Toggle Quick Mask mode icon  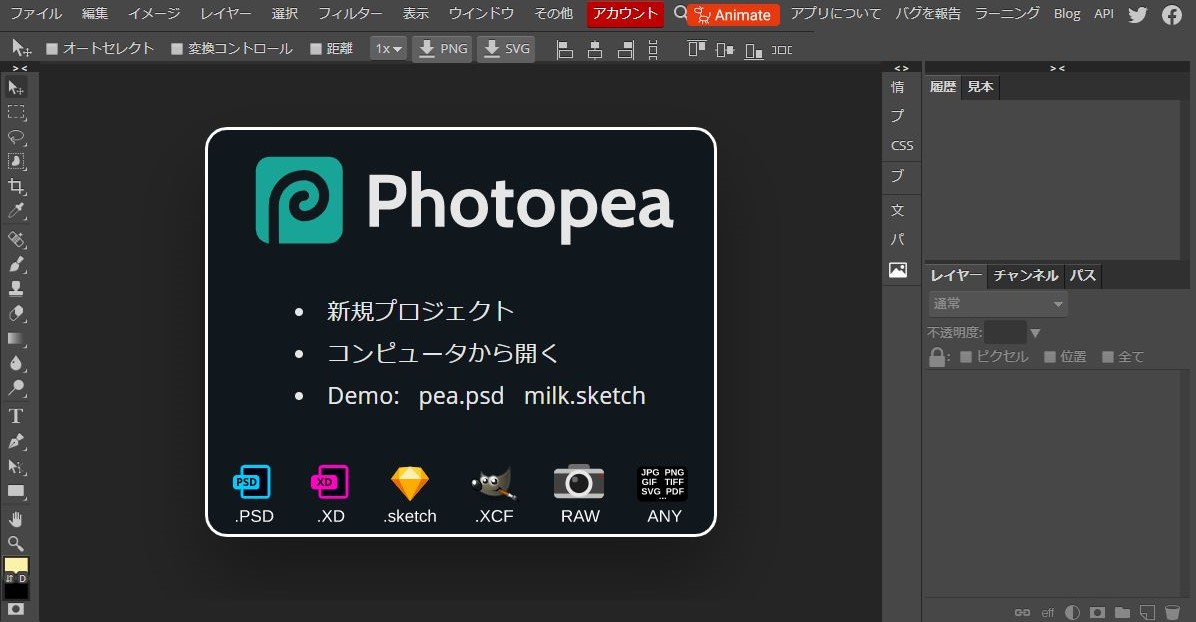[16, 609]
